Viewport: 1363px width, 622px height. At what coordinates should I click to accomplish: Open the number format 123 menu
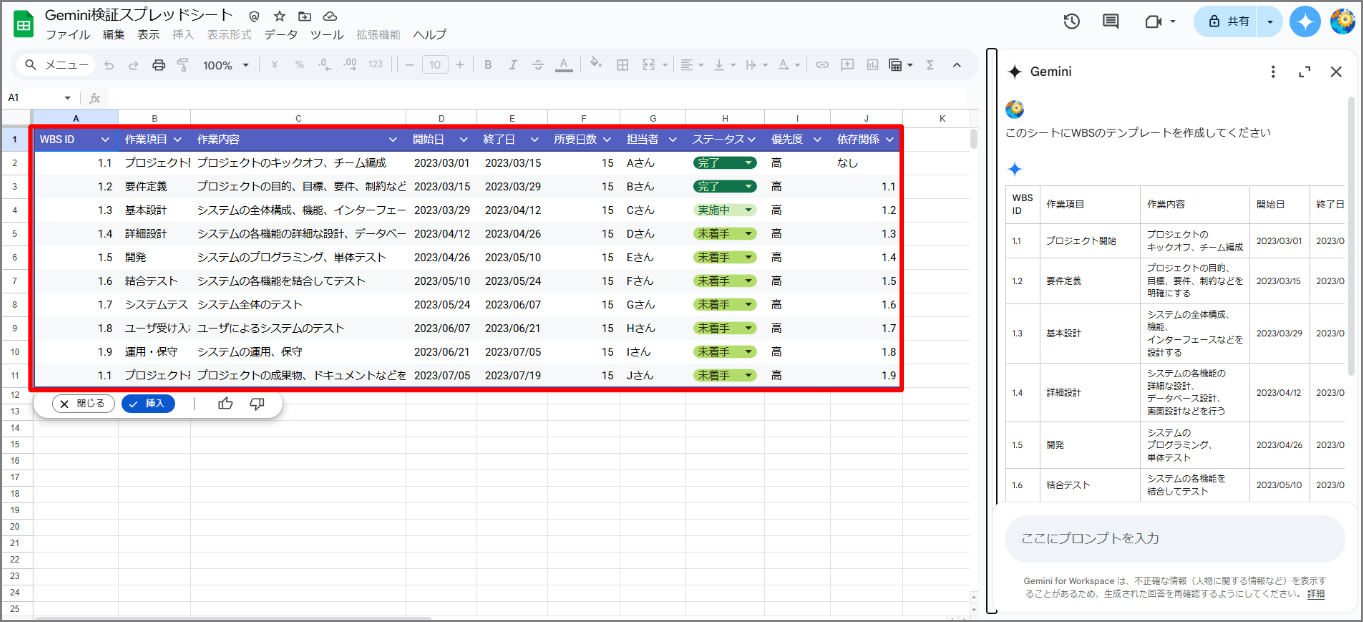(375, 65)
